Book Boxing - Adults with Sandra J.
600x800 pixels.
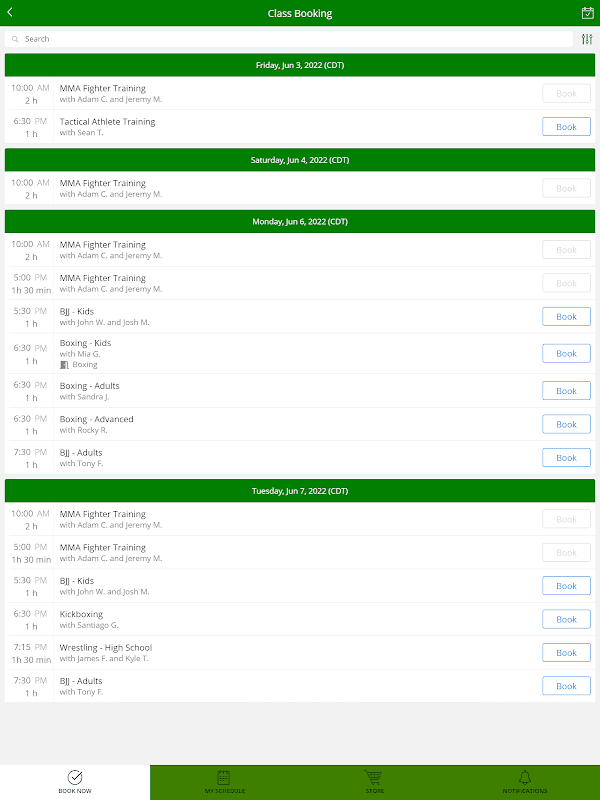[x=566, y=391]
